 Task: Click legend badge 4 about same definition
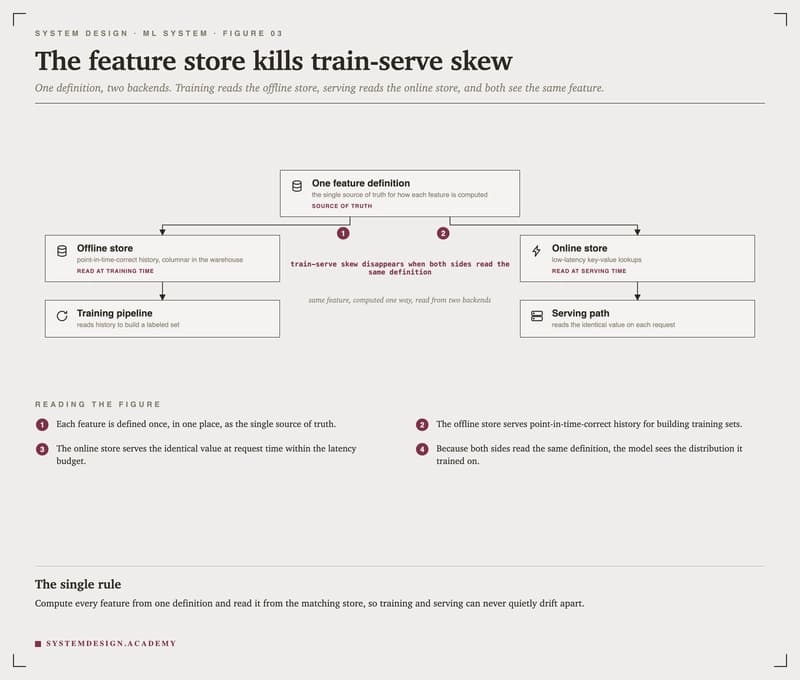(422, 449)
